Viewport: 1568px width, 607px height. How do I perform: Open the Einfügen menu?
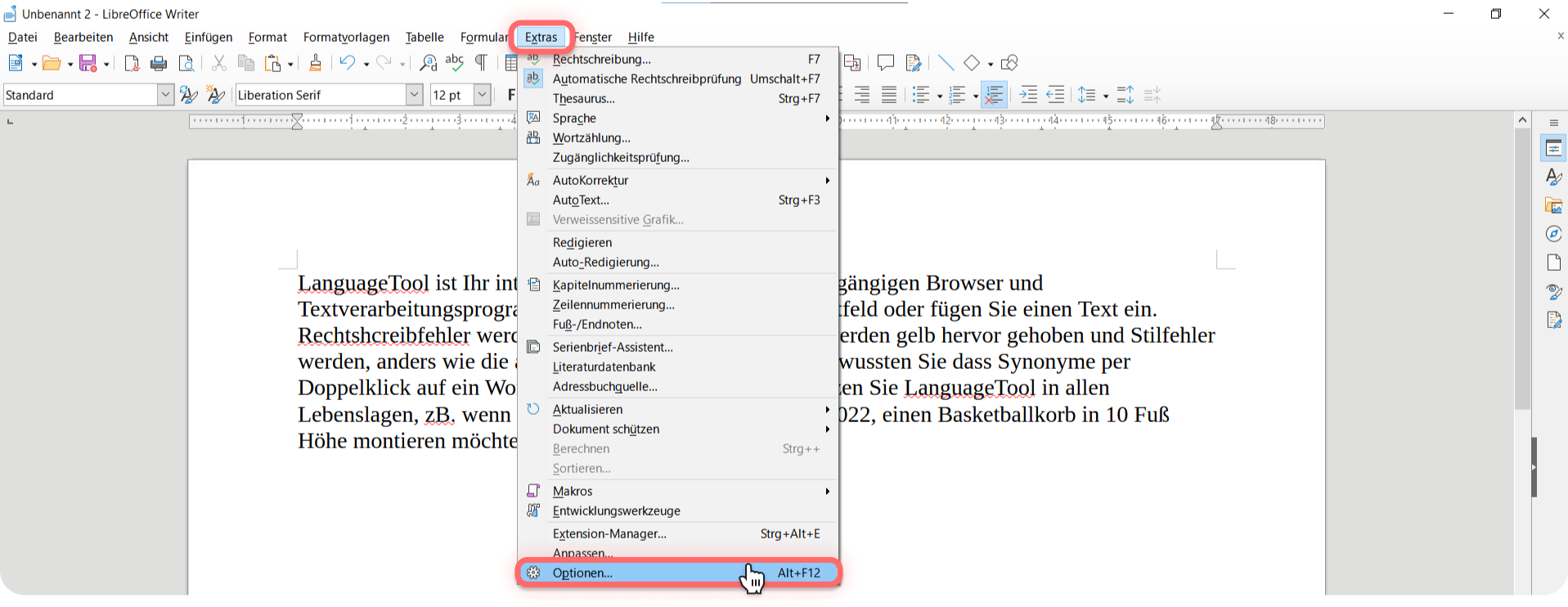coord(209,37)
